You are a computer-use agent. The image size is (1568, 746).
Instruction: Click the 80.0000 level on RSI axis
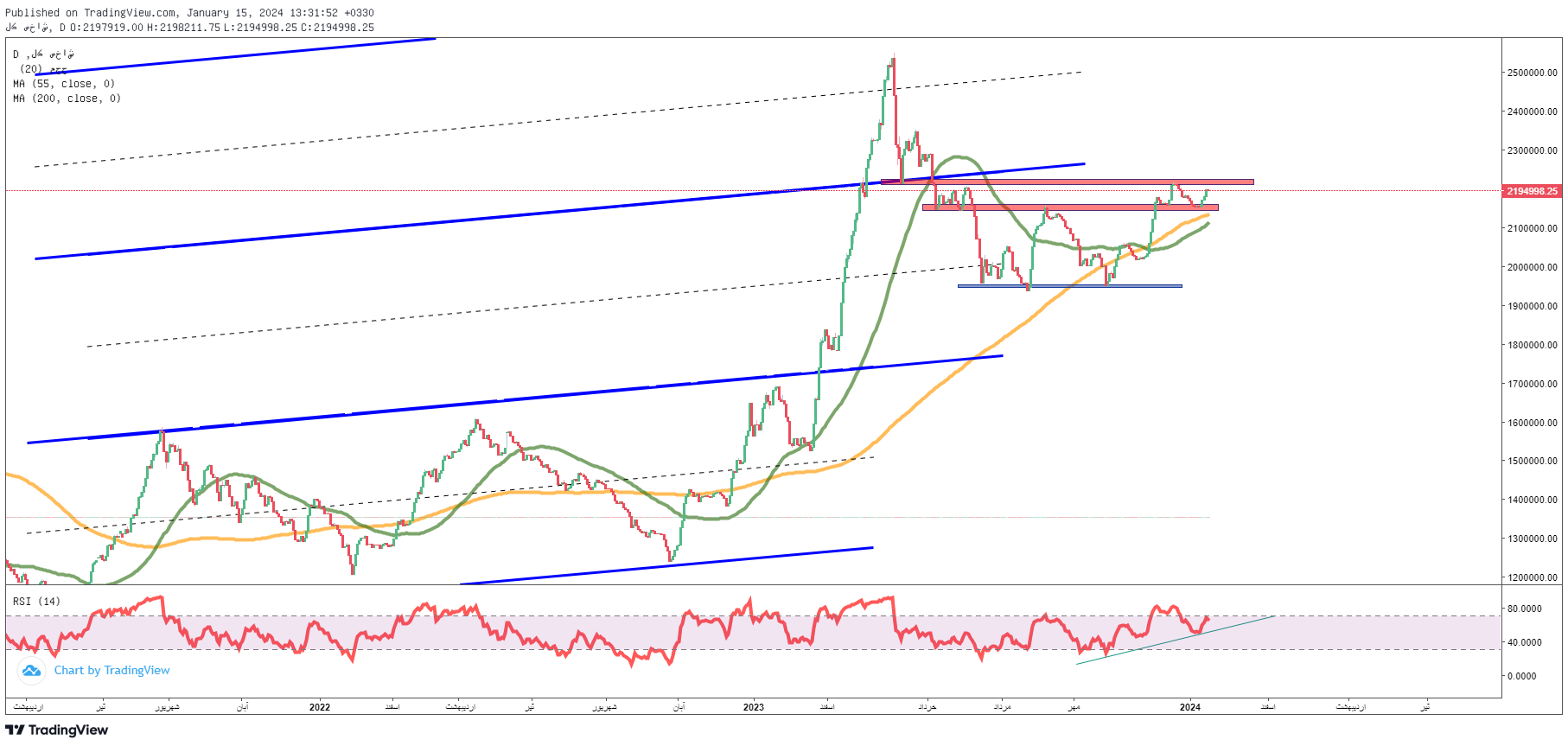[x=1524, y=609]
